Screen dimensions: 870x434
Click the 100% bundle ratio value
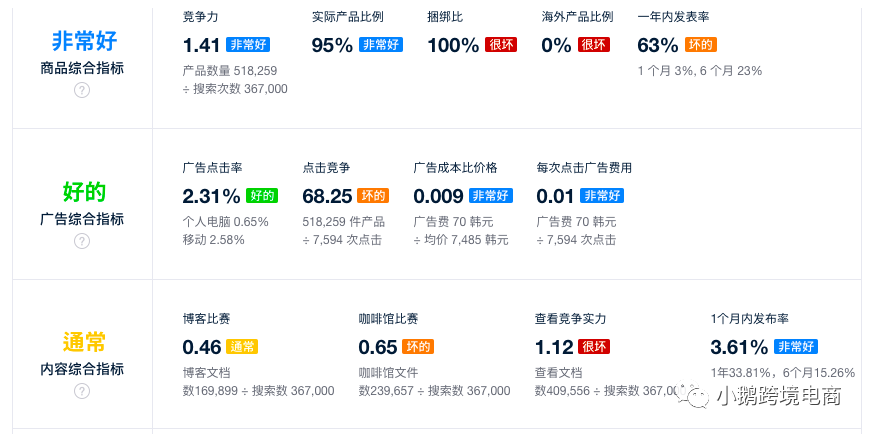pyautogui.click(x=453, y=45)
